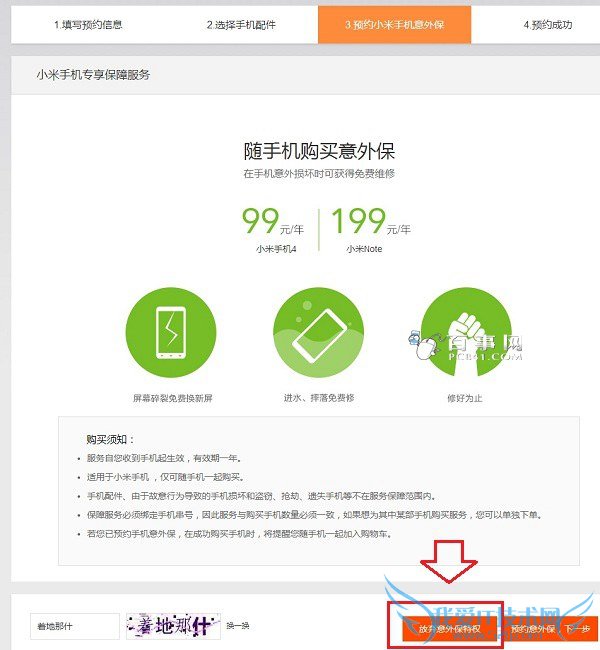Click 在手机意外损坏时可获得免费维修 subtitle
The image size is (600, 650).
click(319, 174)
